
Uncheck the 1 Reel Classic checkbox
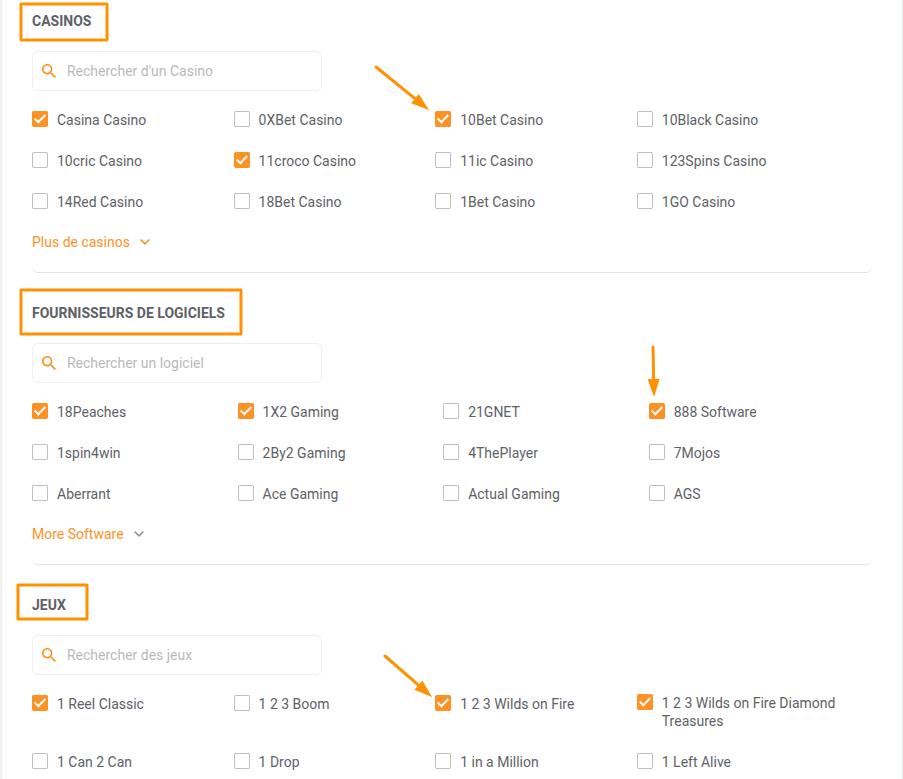(x=40, y=703)
